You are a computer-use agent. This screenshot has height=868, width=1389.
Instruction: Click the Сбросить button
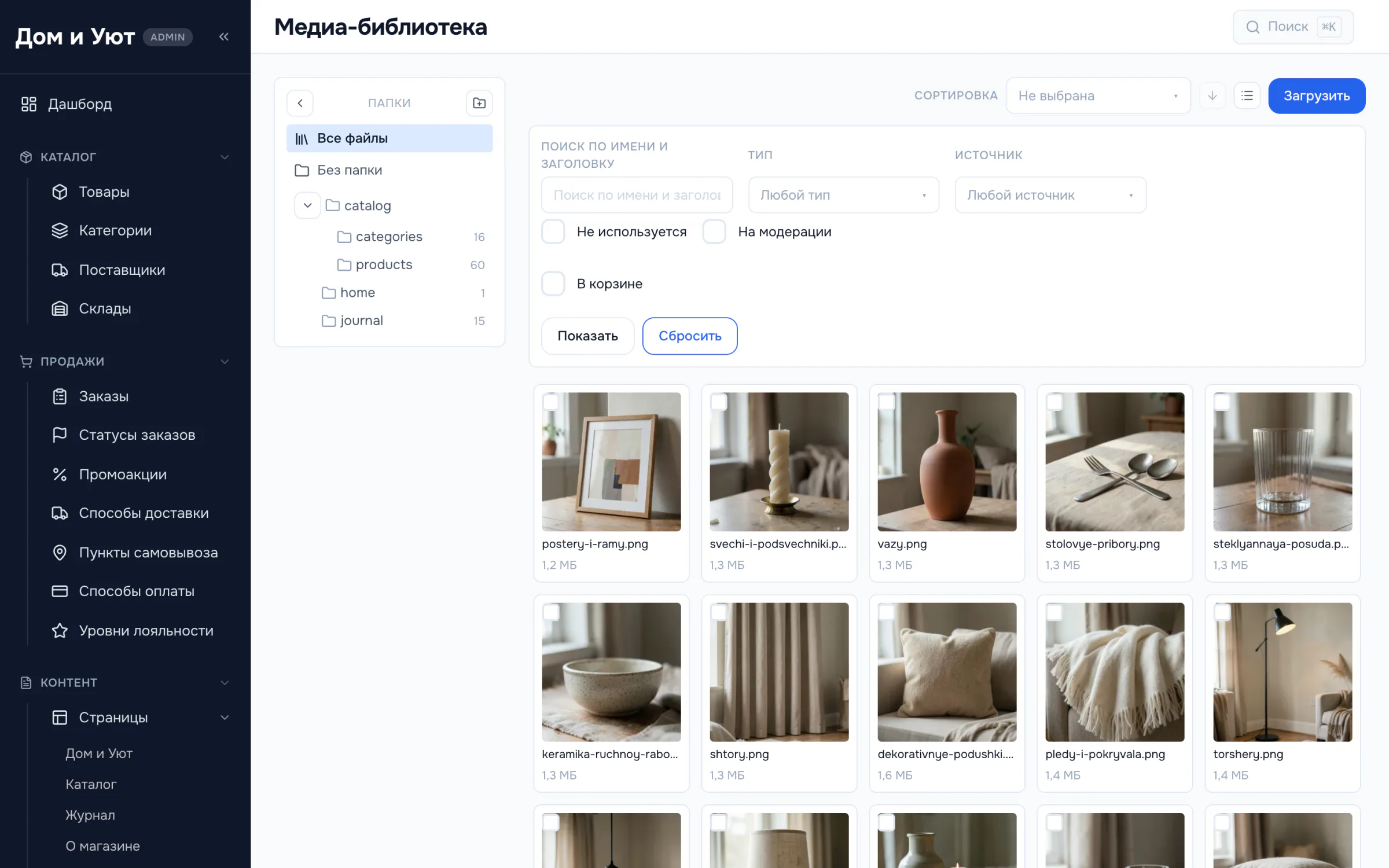690,336
